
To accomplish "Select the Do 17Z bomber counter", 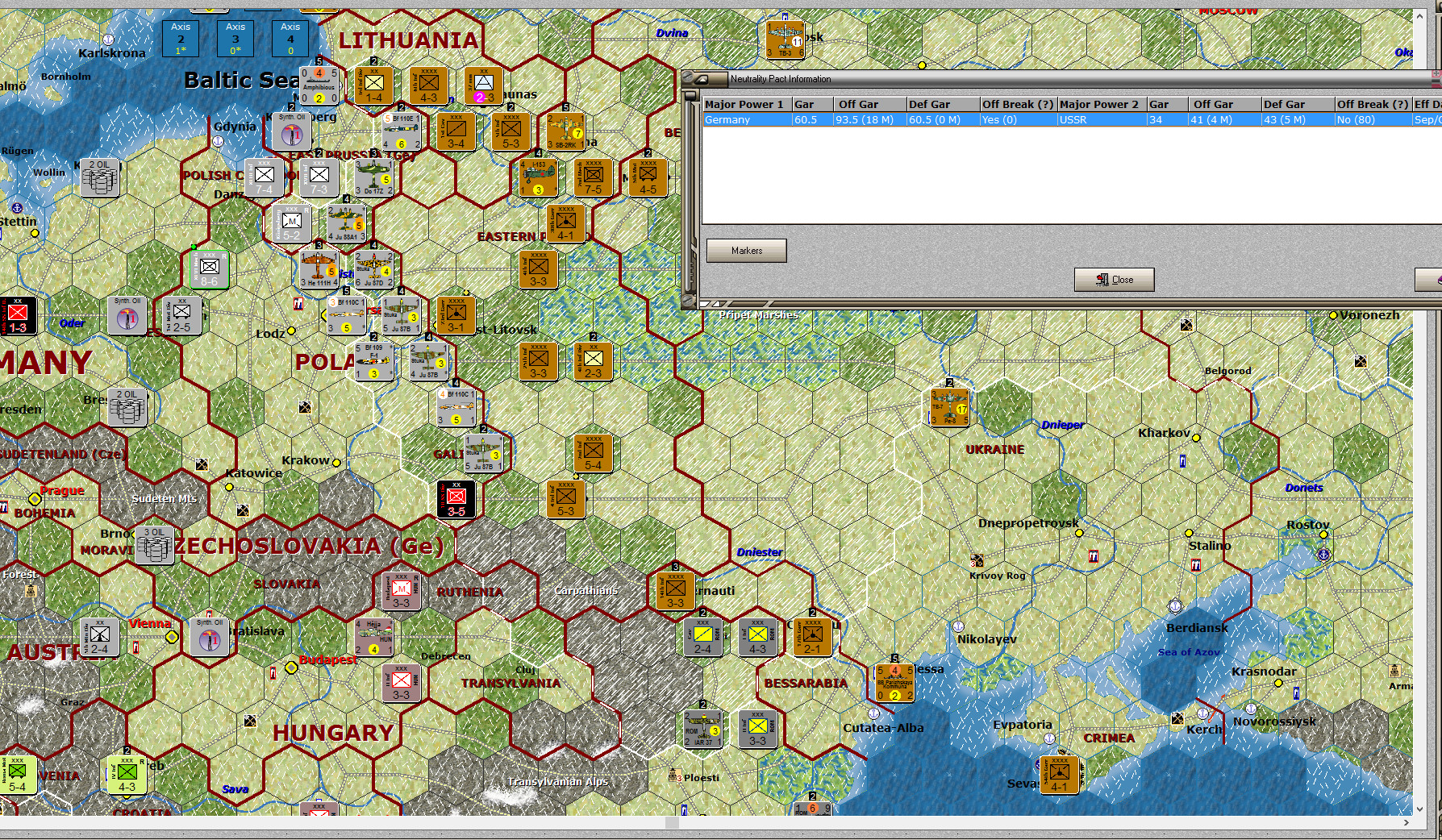I will point(373,177).
